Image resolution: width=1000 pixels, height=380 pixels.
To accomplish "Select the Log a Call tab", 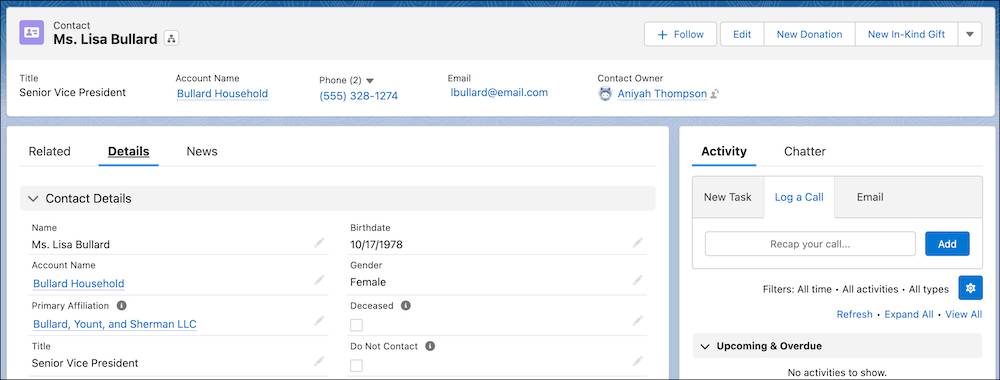I will 799,197.
